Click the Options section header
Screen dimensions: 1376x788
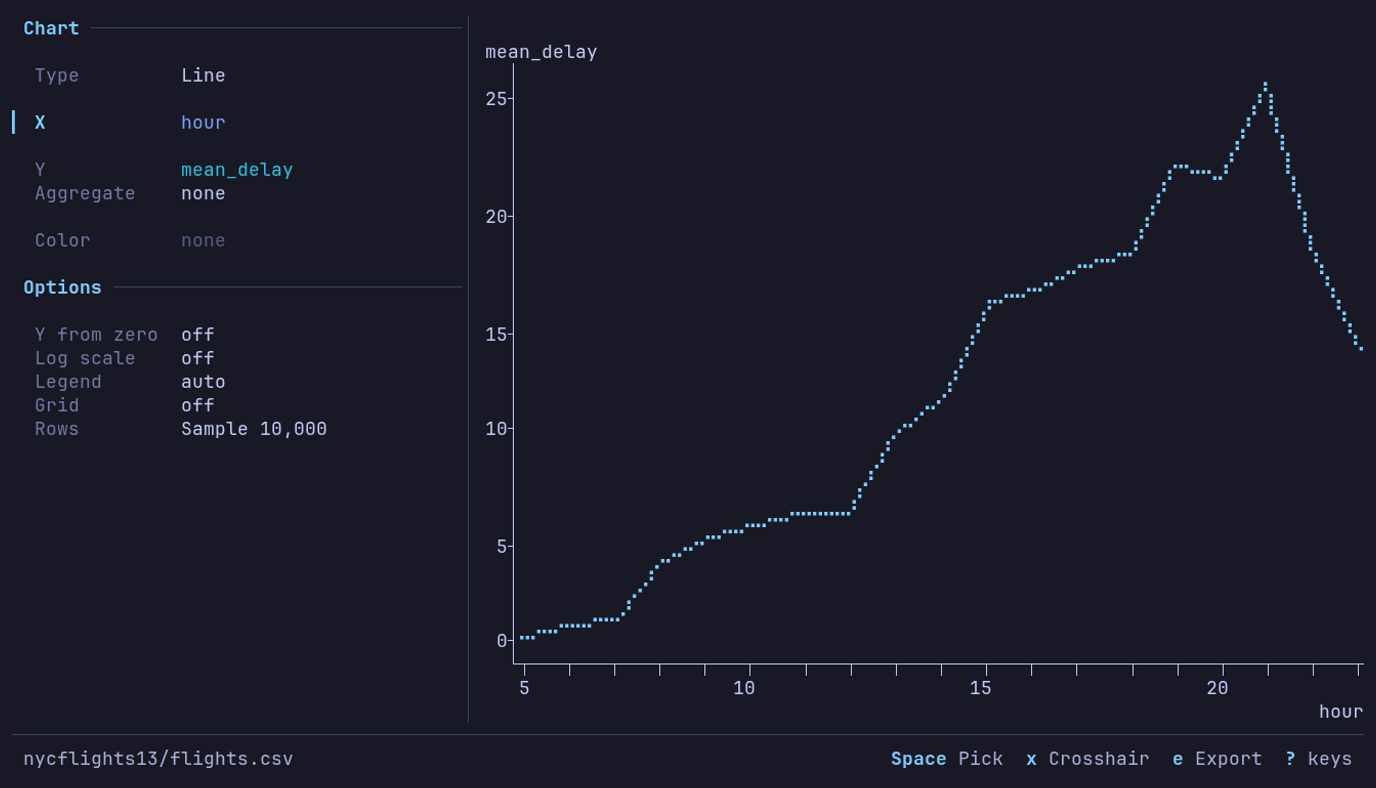click(62, 287)
